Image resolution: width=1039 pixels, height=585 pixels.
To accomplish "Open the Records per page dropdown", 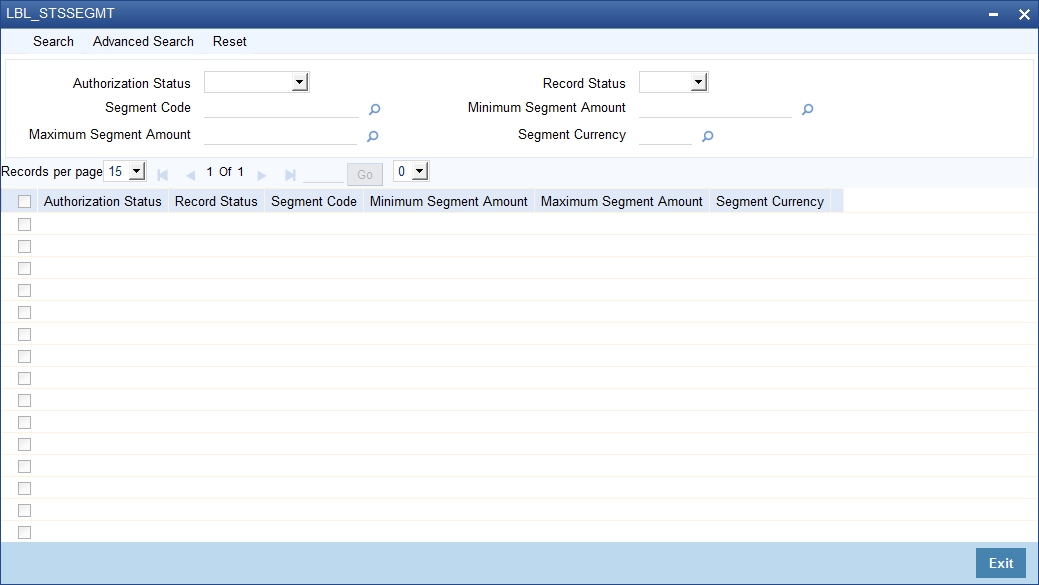I will pos(125,172).
